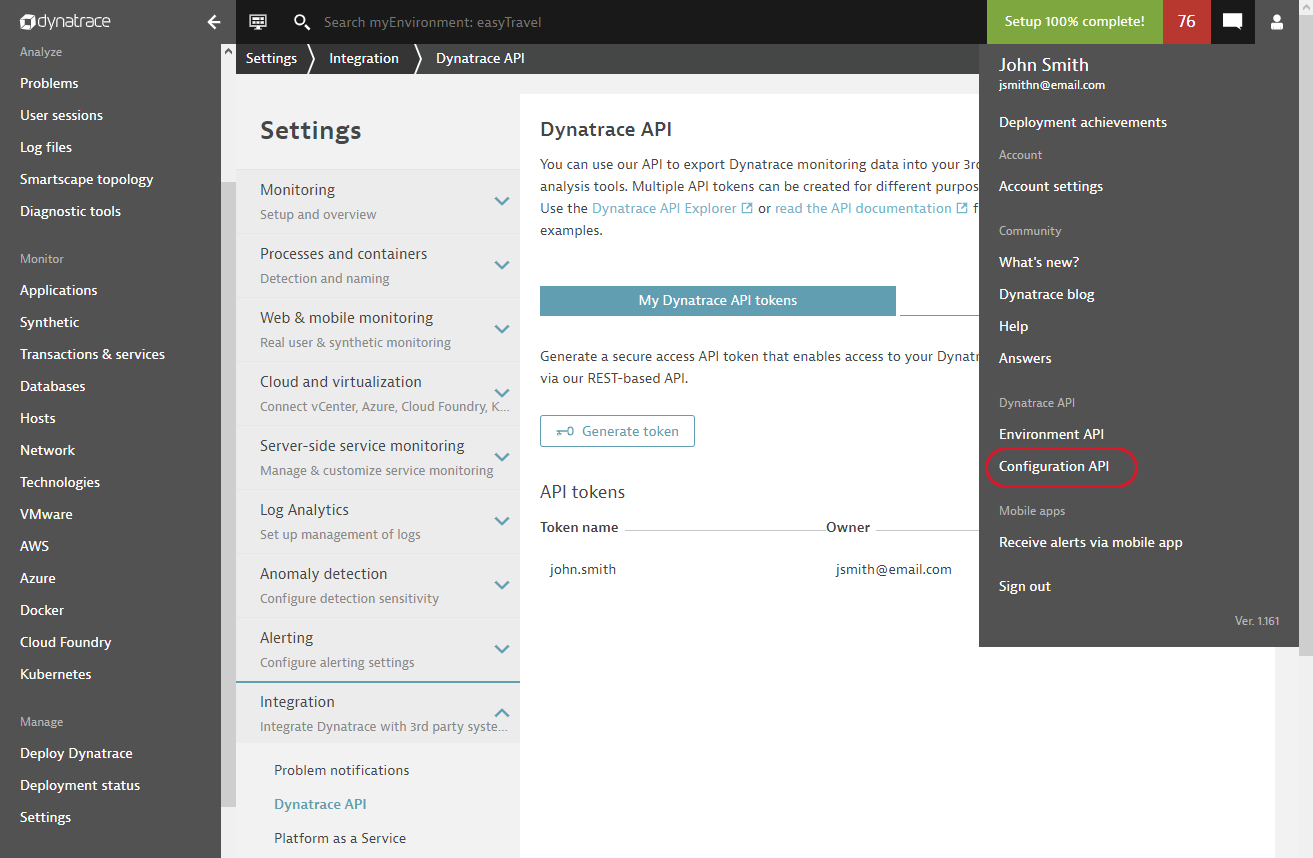1313x858 pixels.
Task: Open the user profile icon
Action: tap(1277, 21)
